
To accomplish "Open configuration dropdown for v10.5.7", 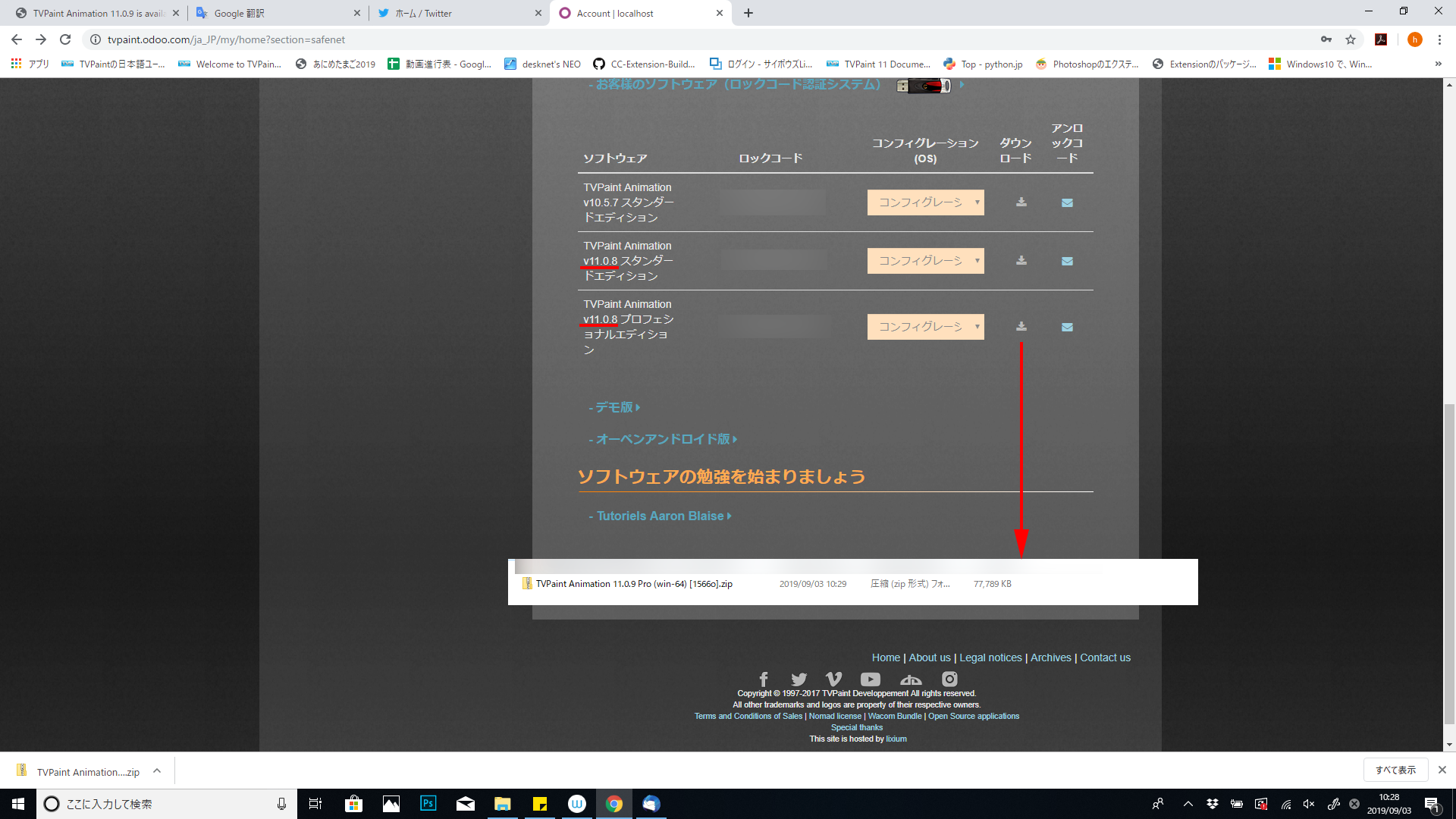I will coord(925,202).
